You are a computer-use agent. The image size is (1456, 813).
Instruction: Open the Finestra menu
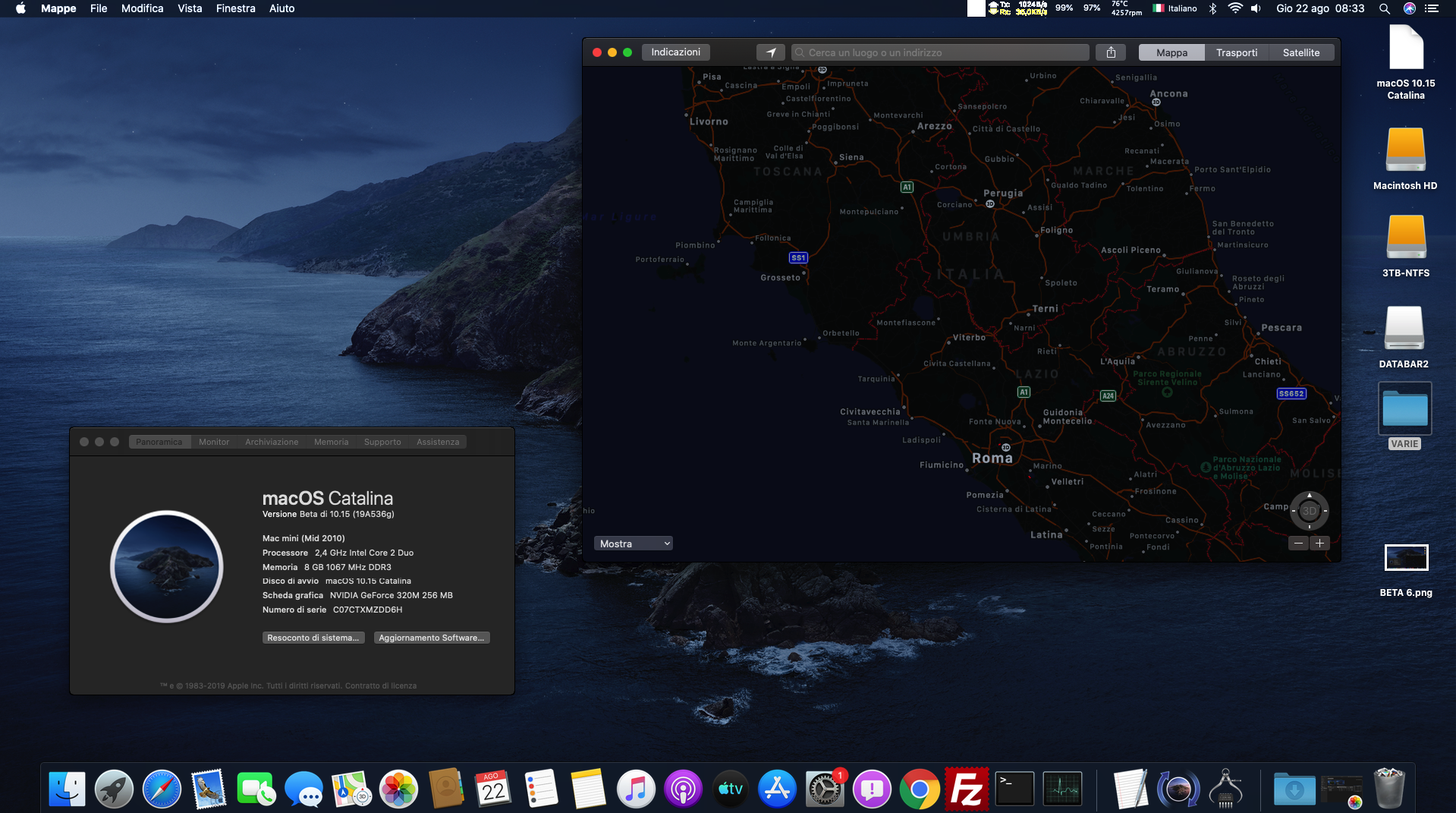(x=236, y=8)
